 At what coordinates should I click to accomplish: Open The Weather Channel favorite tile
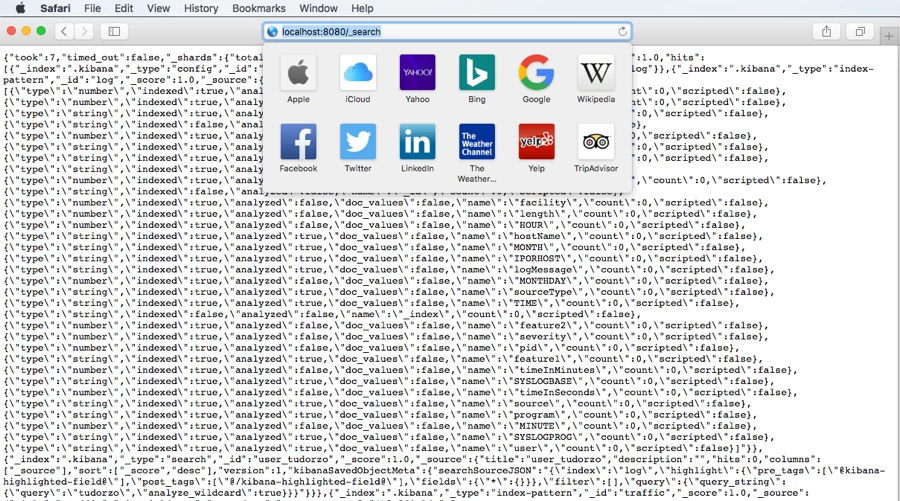476,142
